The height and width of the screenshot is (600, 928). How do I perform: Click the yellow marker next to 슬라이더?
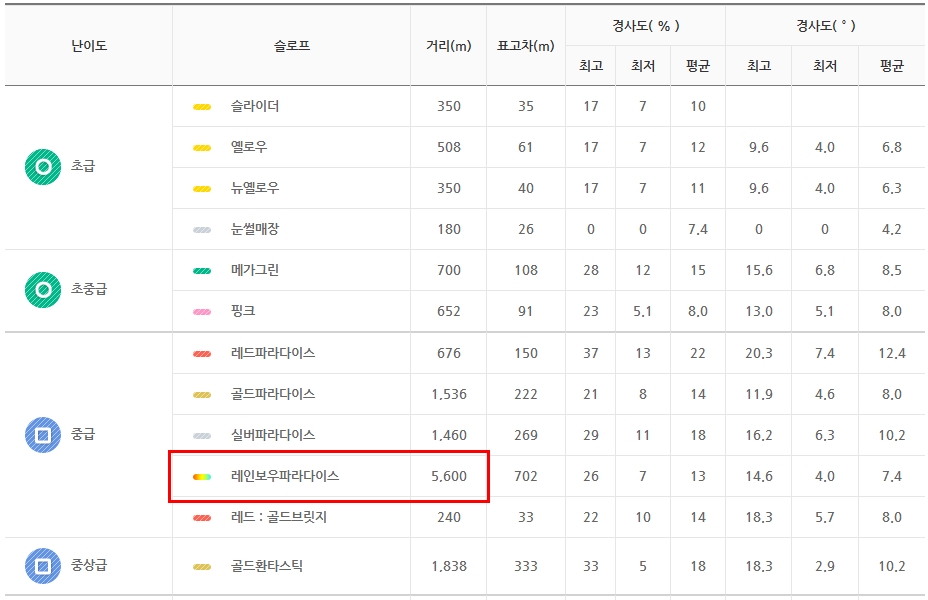pyautogui.click(x=202, y=107)
